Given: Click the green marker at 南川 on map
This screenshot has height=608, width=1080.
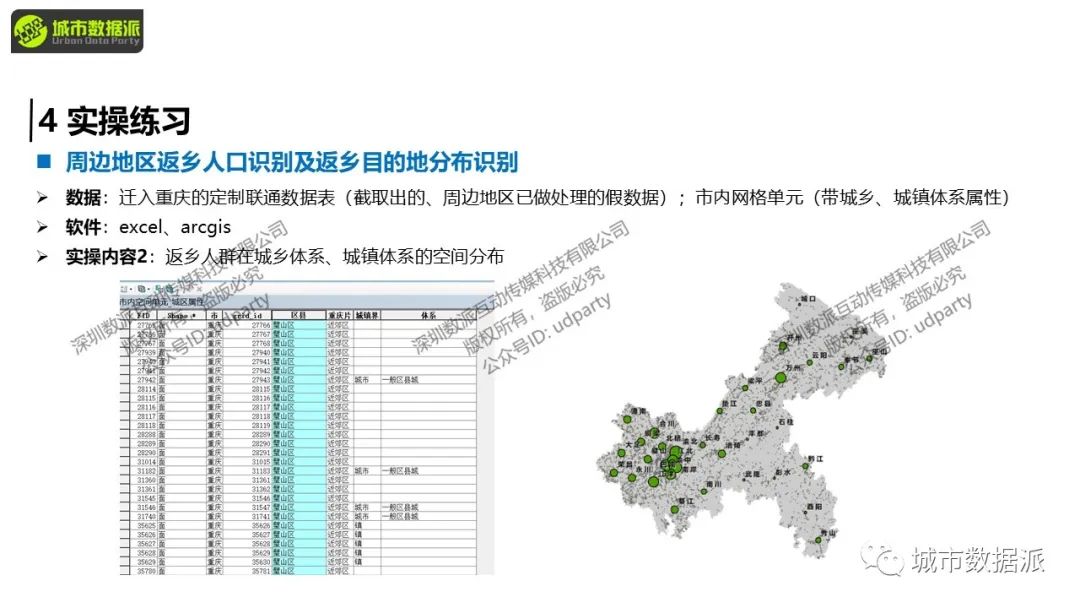Looking at the screenshot, I should (704, 492).
